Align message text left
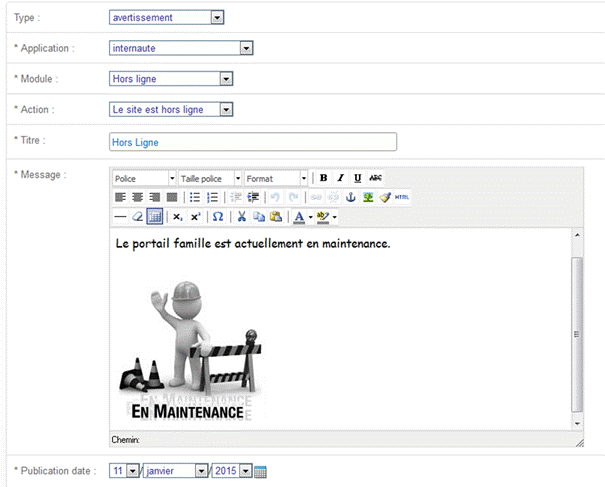605x487 pixels. [x=120, y=197]
